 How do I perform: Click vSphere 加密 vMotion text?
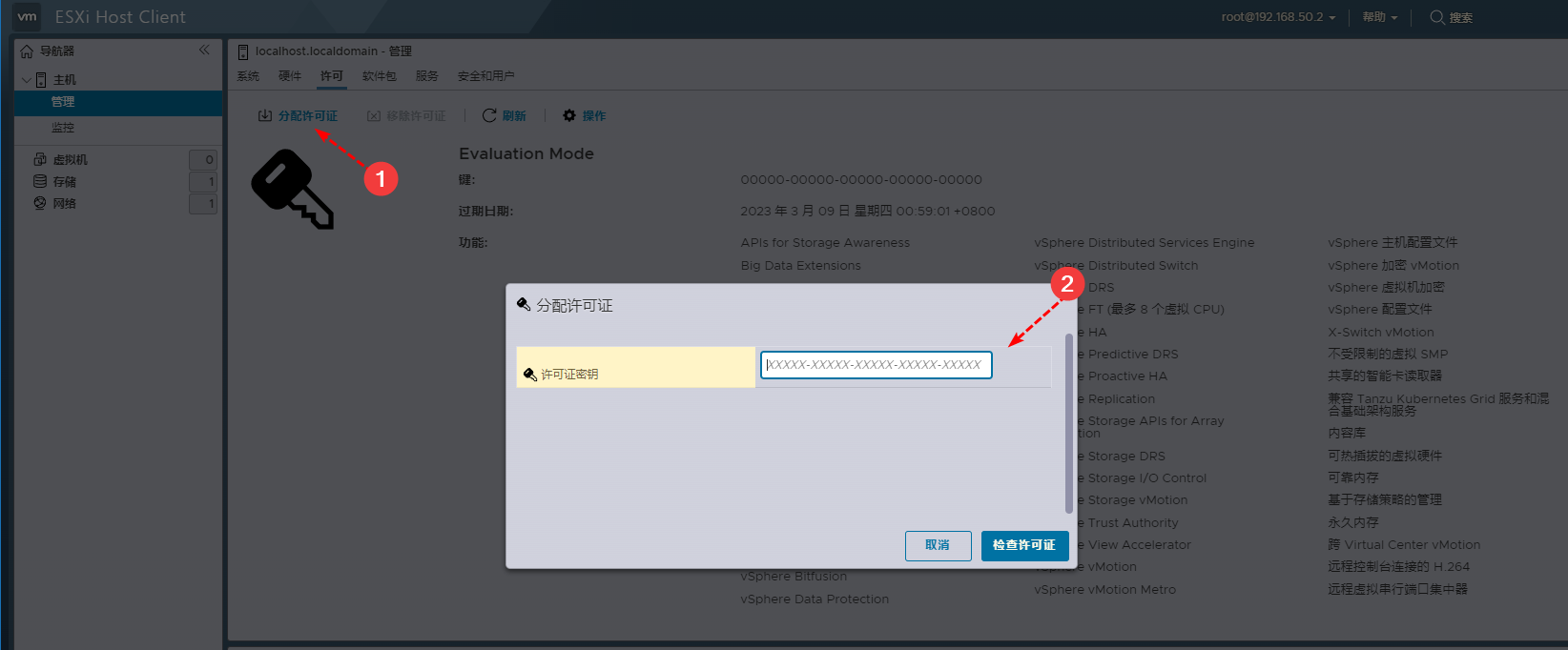[1394, 266]
